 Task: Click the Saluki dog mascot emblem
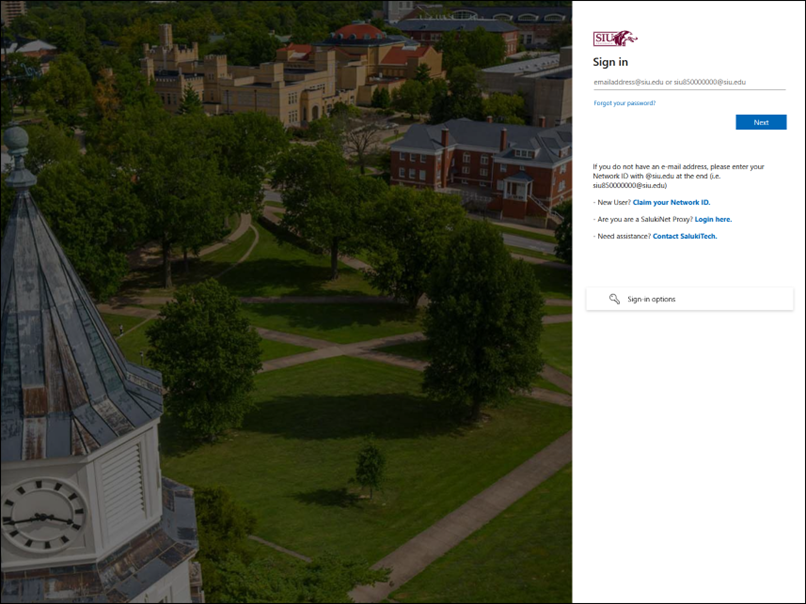pyautogui.click(x=625, y=39)
